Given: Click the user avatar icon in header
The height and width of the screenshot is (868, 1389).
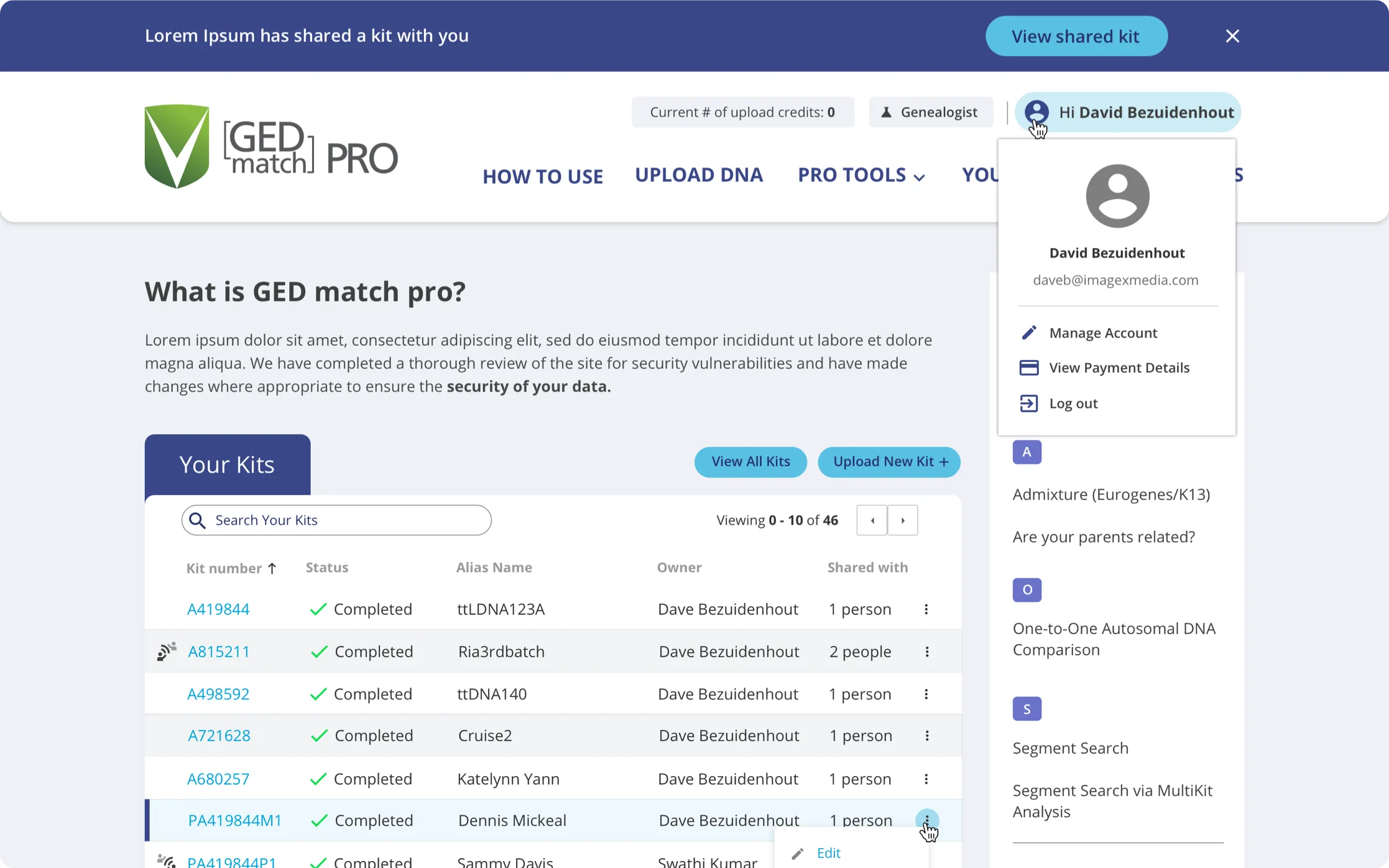Looking at the screenshot, I should coord(1036,112).
